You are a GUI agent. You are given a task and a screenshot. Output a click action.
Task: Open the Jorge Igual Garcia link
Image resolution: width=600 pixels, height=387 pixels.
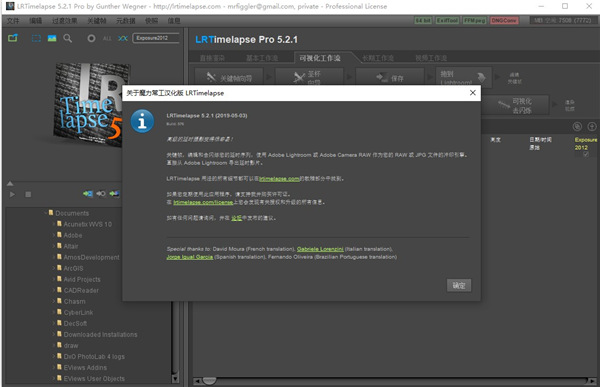pos(190,257)
